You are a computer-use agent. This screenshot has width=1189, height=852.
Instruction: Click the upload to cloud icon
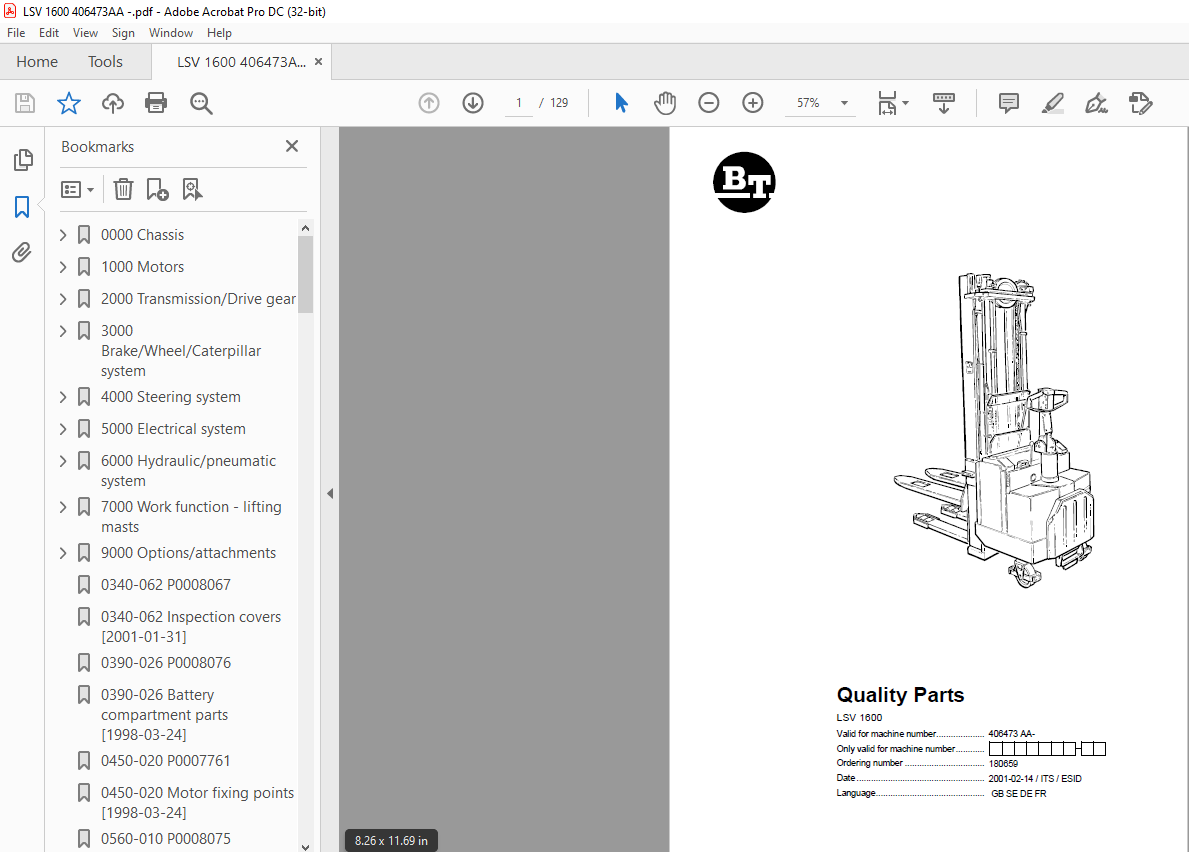tap(113, 103)
